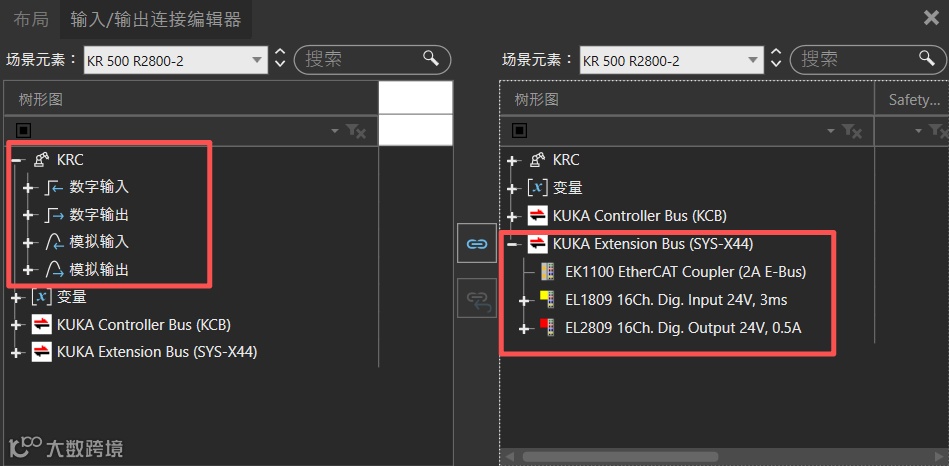949x466 pixels.
Task: Expand the EL1809 16Ch. Dig. Input node
Action: click(525, 300)
